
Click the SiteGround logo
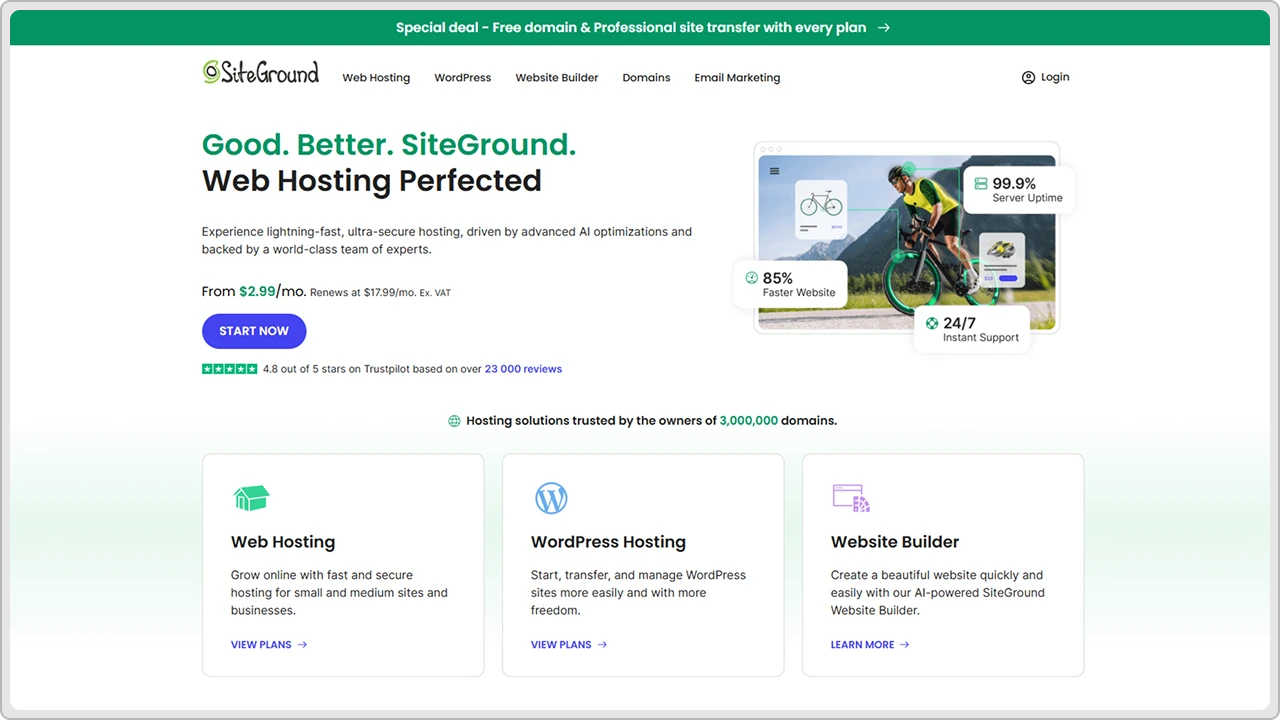(x=260, y=72)
